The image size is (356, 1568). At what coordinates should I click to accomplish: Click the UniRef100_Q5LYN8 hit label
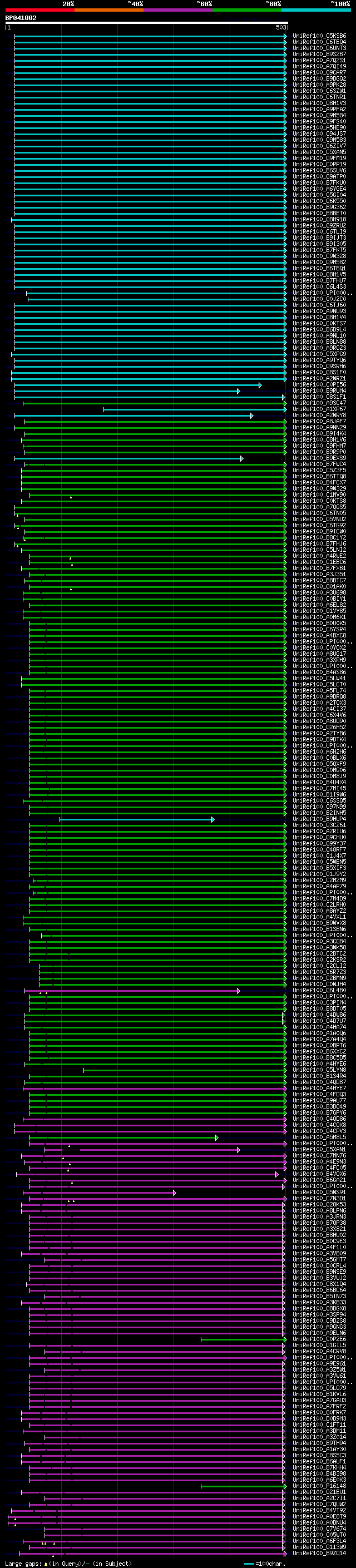pos(319,1070)
